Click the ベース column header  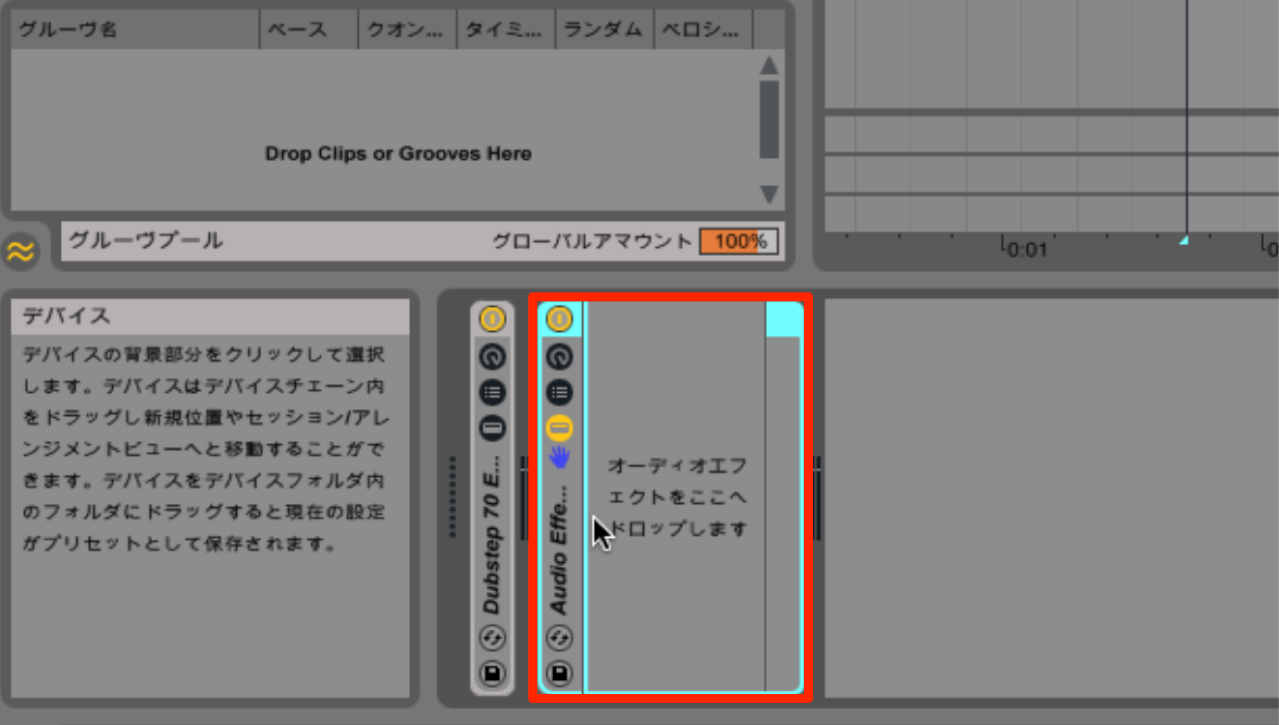309,30
